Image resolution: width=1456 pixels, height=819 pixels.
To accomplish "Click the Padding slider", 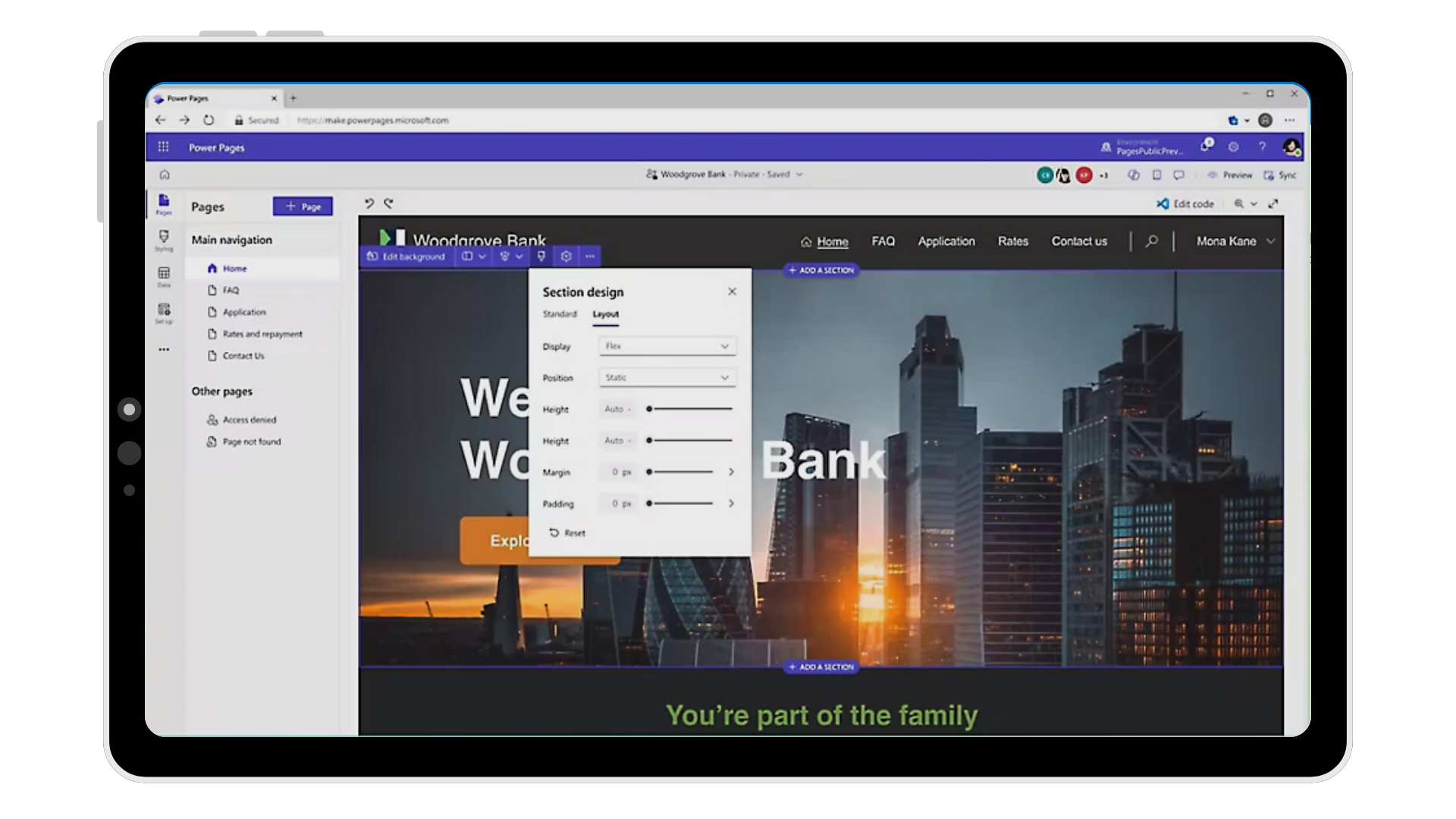I will point(680,504).
